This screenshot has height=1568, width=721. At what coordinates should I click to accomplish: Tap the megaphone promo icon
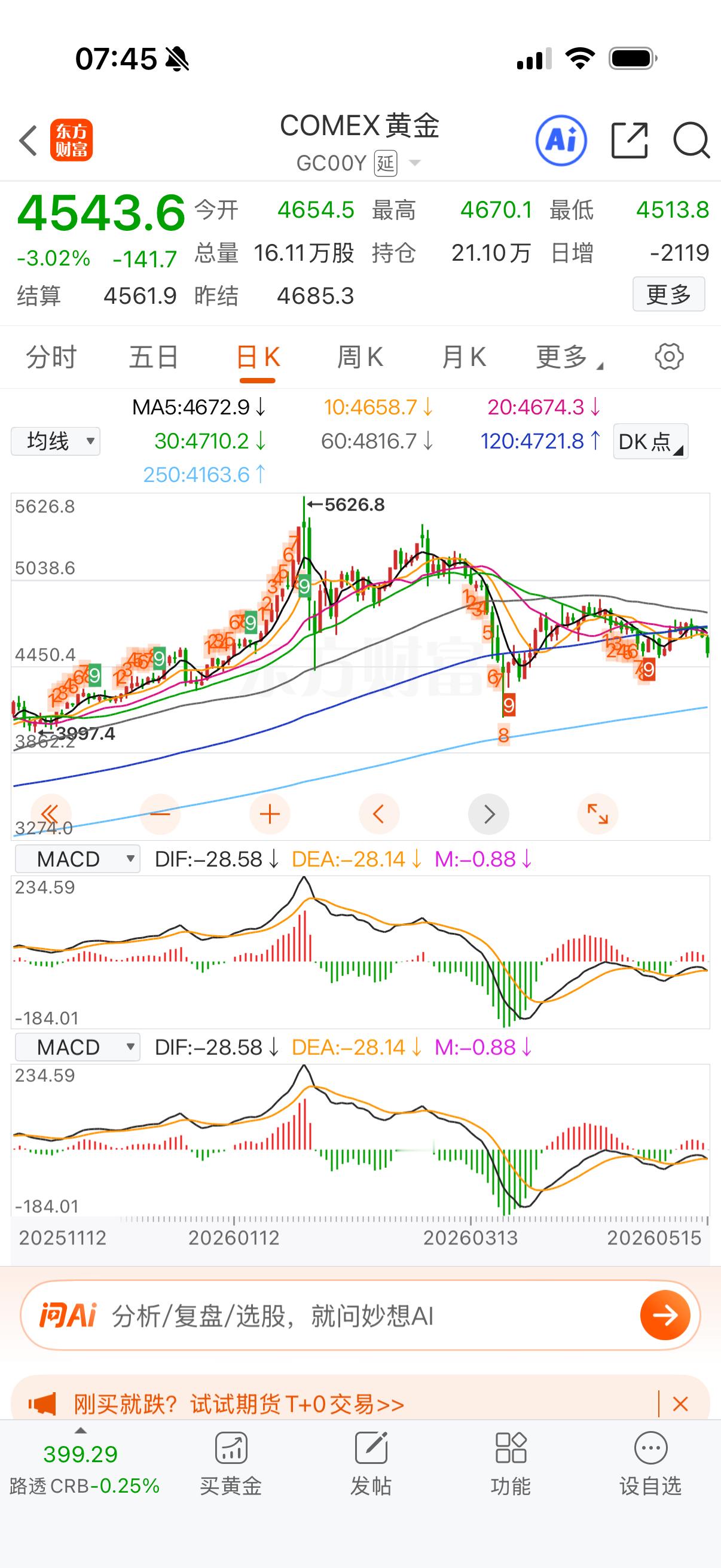click(x=42, y=1404)
